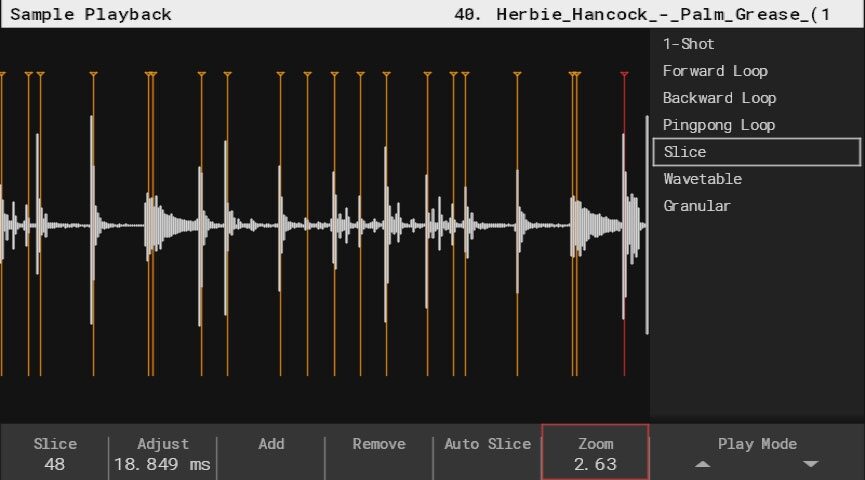Select the Zoom 2.63 parameter
This screenshot has width=865, height=480.
[x=595, y=452]
